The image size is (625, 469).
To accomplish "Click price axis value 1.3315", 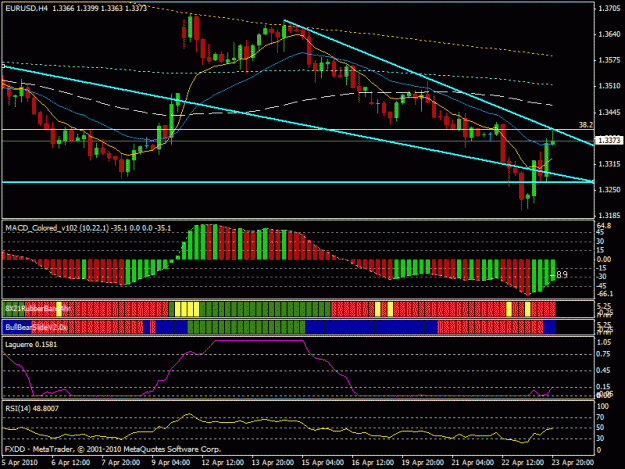I will click(609, 164).
